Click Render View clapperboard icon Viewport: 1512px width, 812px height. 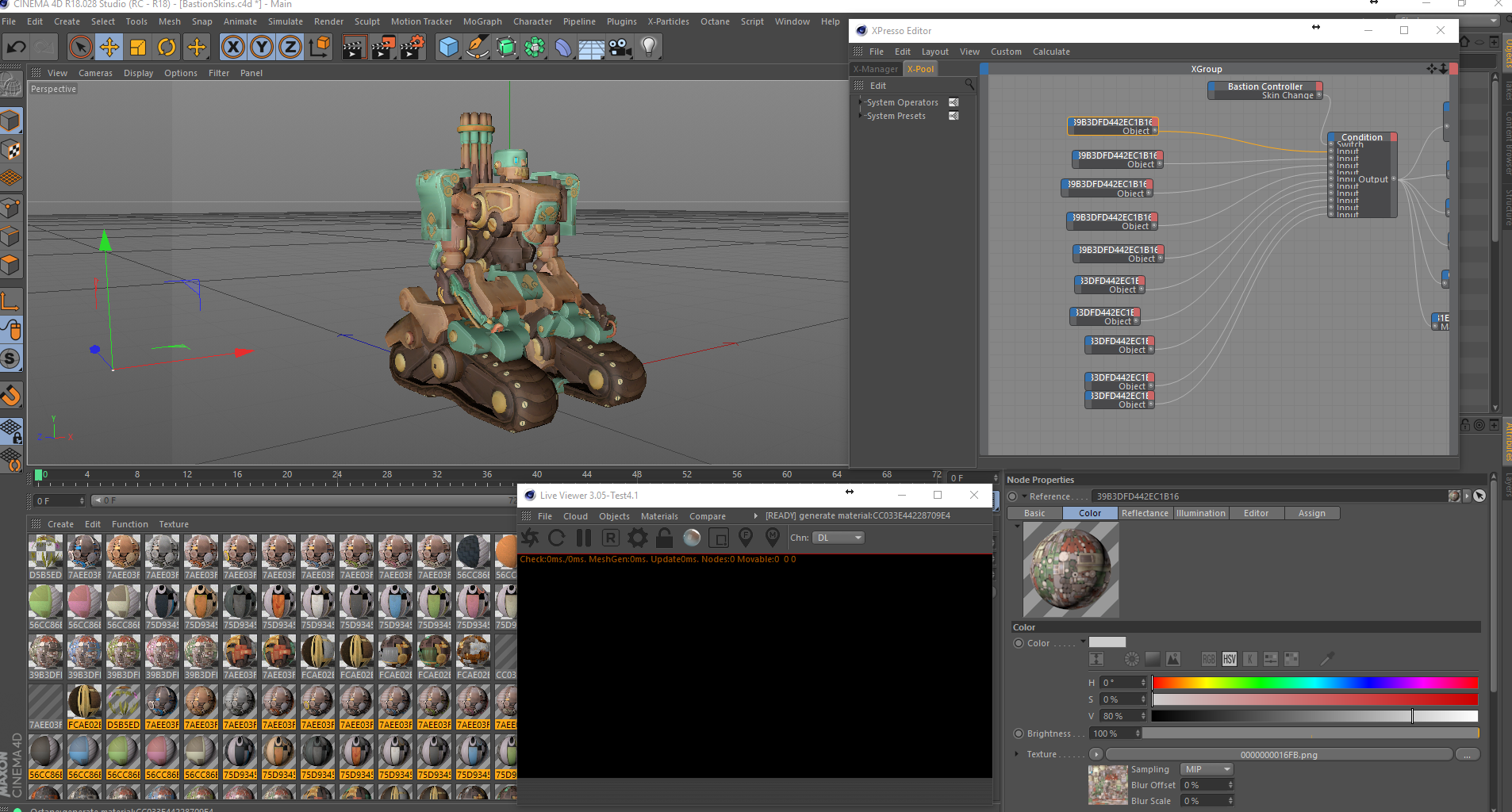354,47
